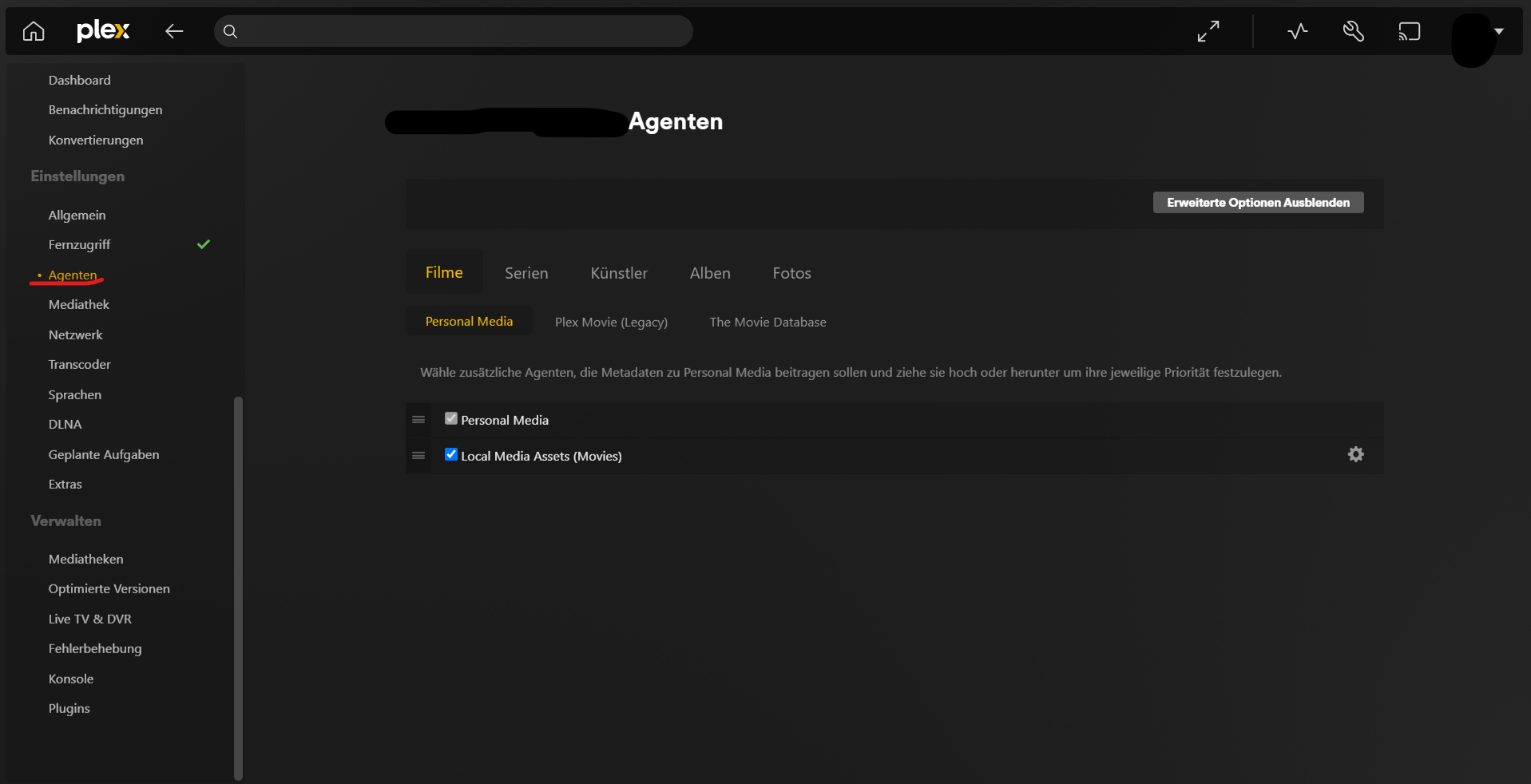
Task: Click the Plex logo
Action: (x=103, y=31)
